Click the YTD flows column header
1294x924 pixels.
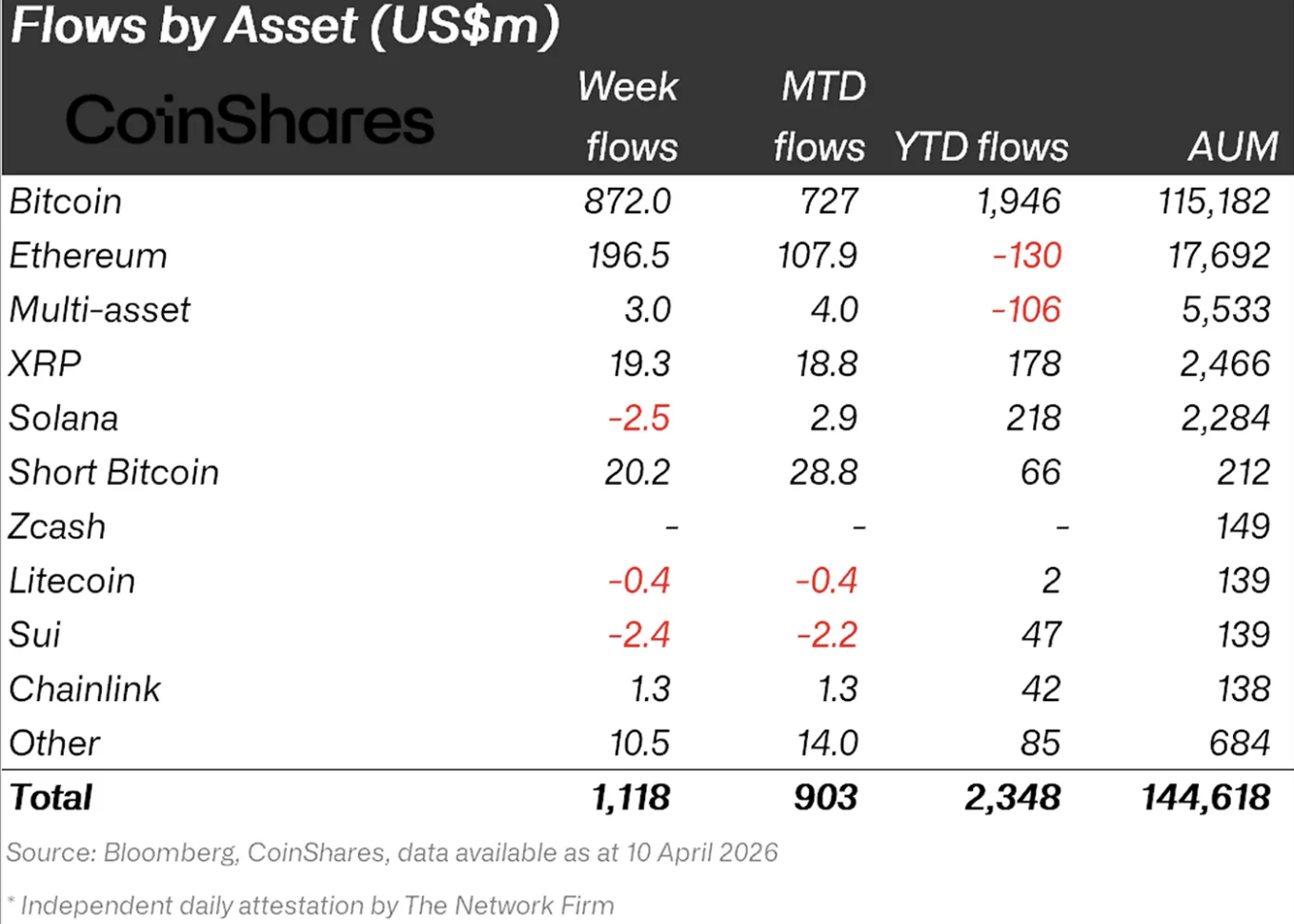[981, 148]
